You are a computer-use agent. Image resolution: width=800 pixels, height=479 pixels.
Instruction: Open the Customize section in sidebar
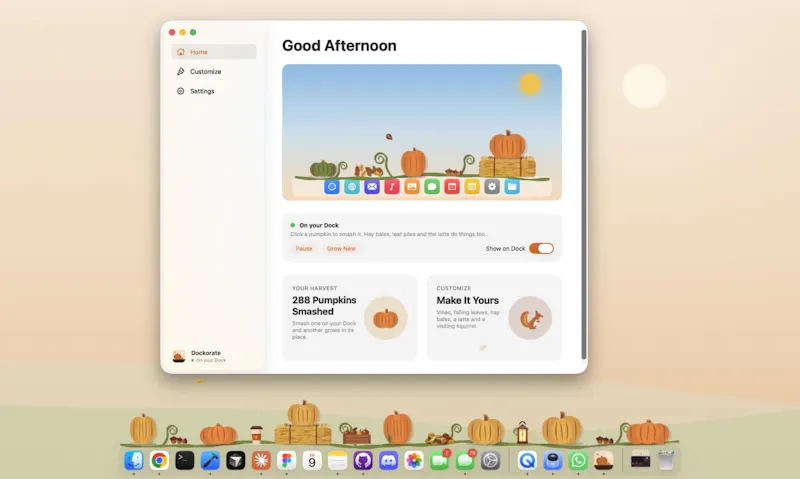[x=214, y=71]
